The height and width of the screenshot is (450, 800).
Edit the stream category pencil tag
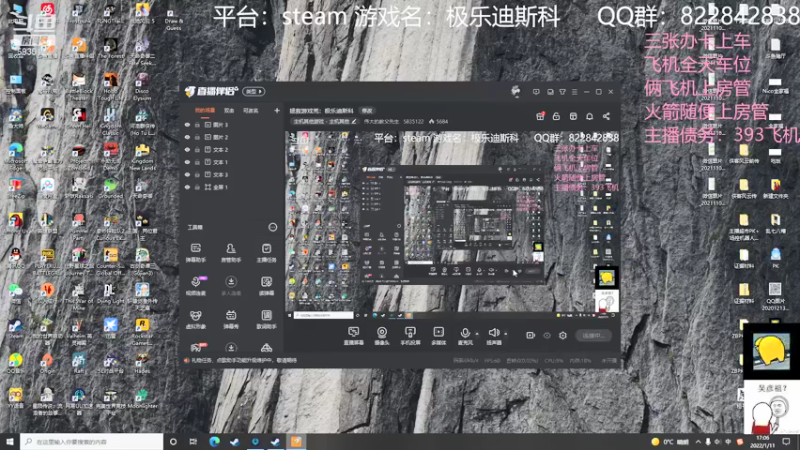click(x=325, y=121)
